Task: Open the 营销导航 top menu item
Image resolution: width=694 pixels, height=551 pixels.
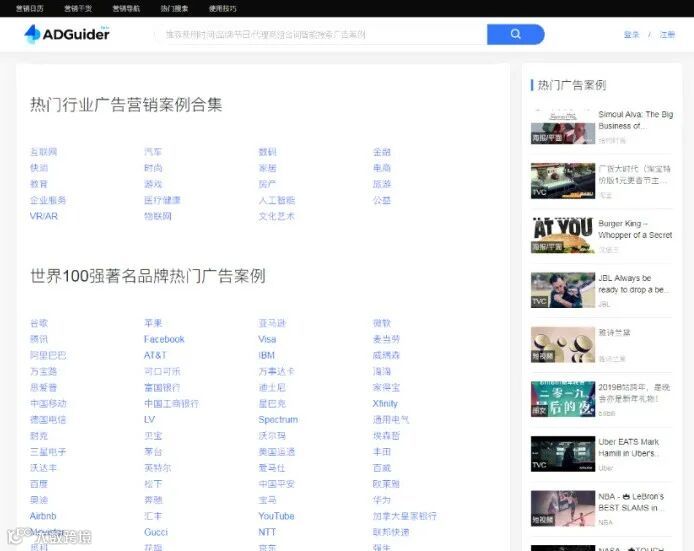Action: click(x=126, y=8)
